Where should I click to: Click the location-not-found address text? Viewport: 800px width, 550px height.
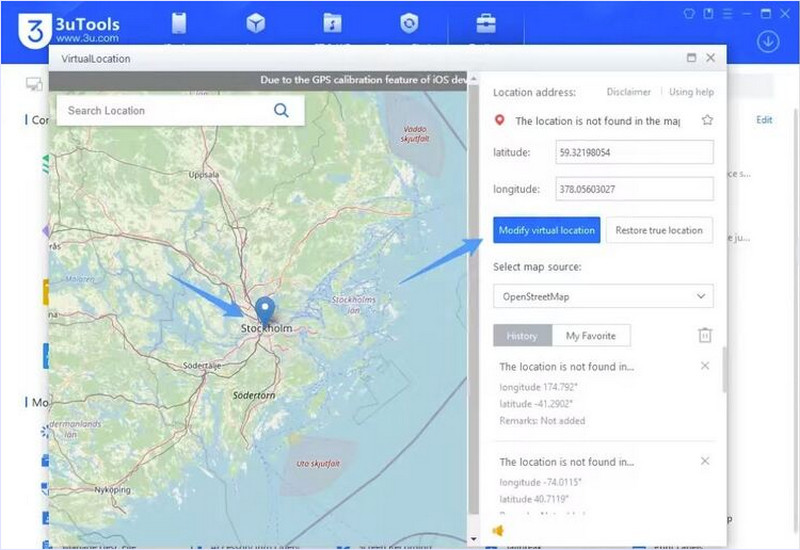(x=597, y=121)
